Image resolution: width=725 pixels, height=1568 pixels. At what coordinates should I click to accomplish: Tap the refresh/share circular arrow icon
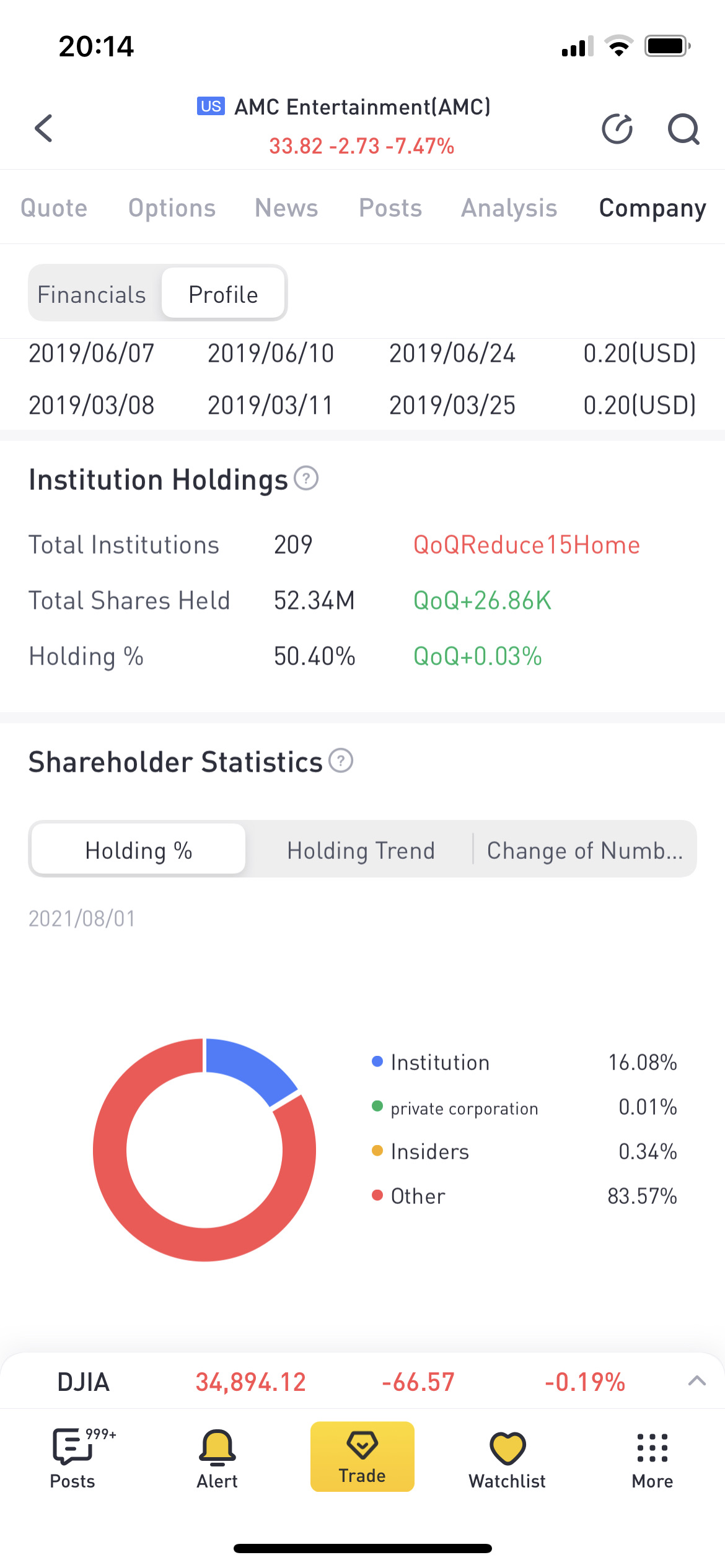617,129
